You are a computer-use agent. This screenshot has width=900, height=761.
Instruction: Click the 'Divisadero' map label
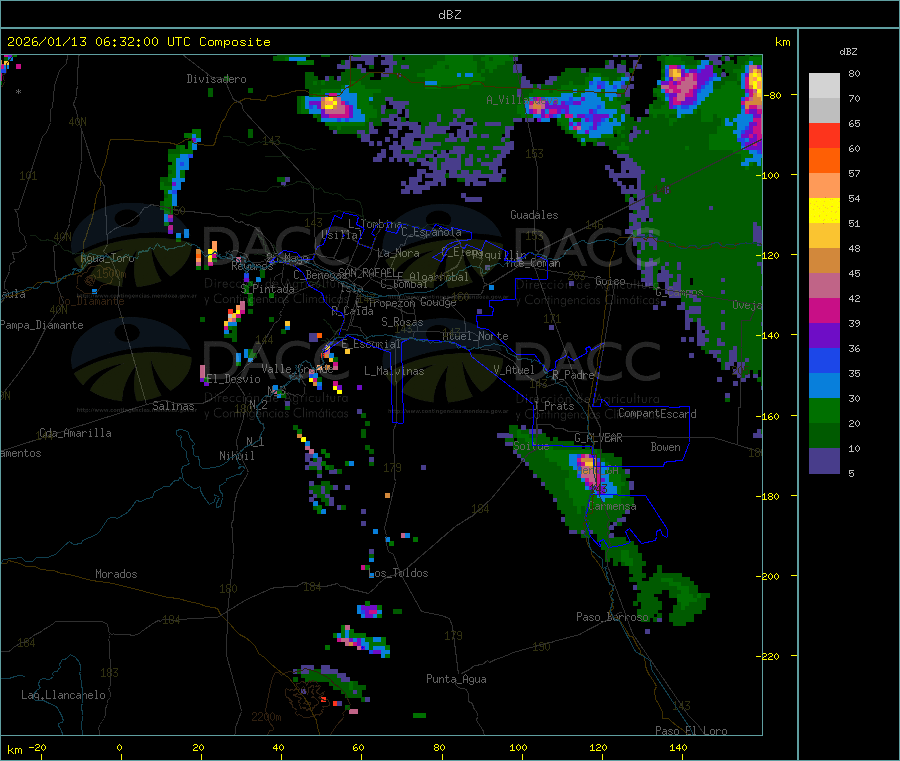216,79
